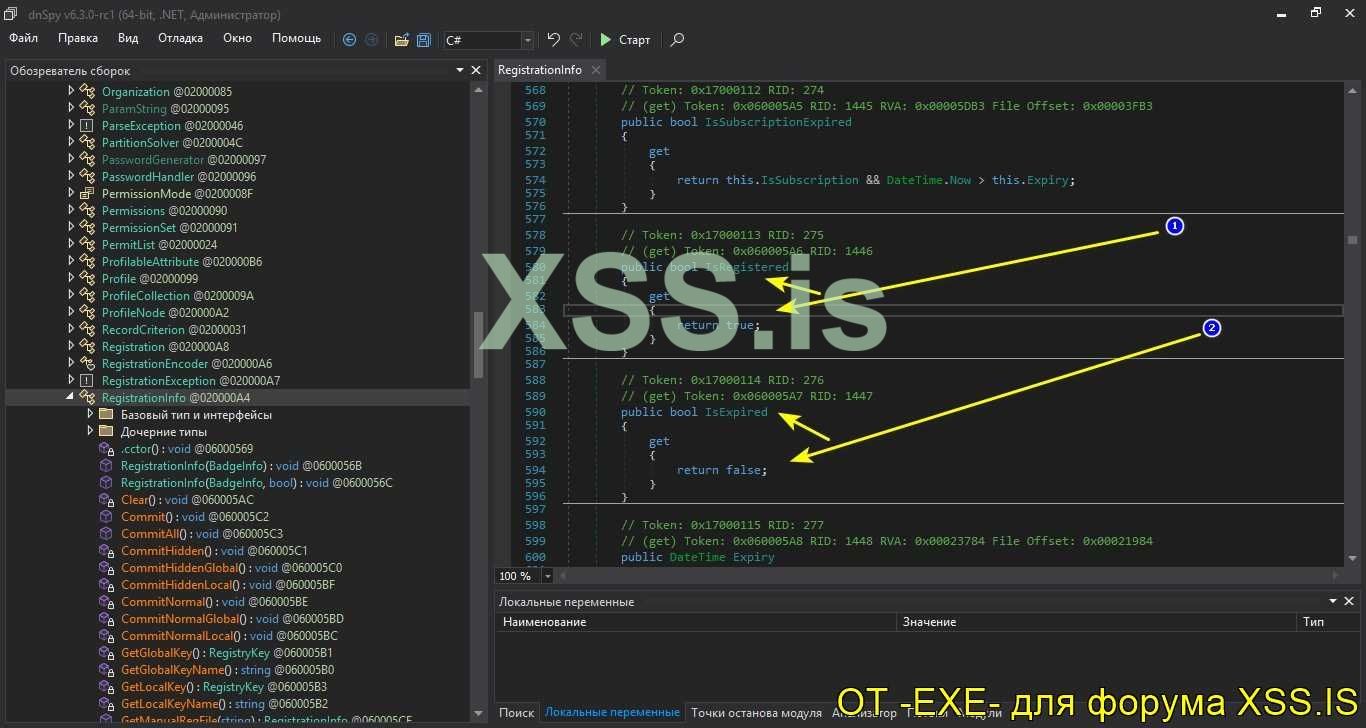Click the class icon next to ProfileCollection

[87, 296]
